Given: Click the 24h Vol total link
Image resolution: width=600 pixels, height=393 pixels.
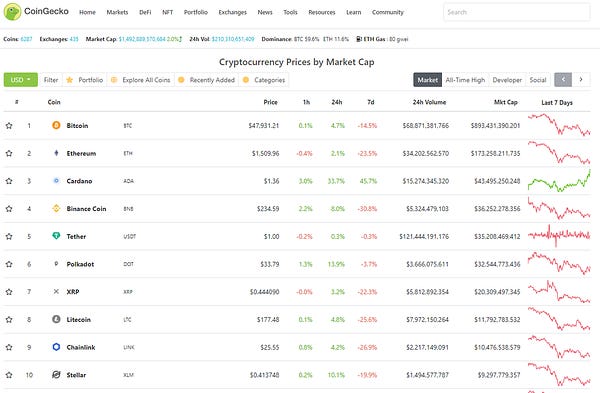Looking at the screenshot, I should (233, 39).
